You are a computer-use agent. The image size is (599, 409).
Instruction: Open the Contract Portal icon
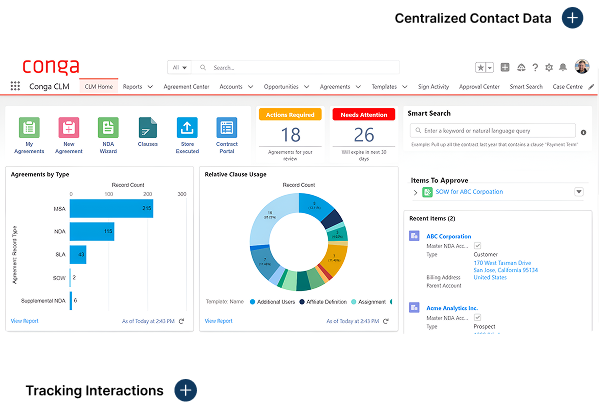(227, 128)
